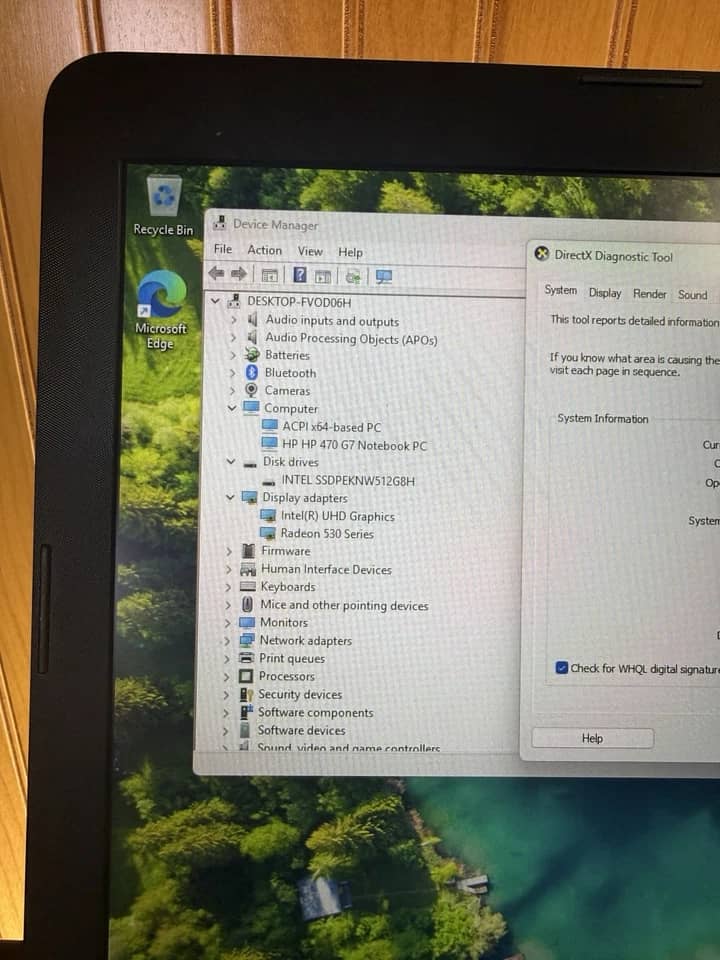Viewport: 720px width, 960px height.
Task: Click the Action pane toolbar icon
Action: click(323, 277)
